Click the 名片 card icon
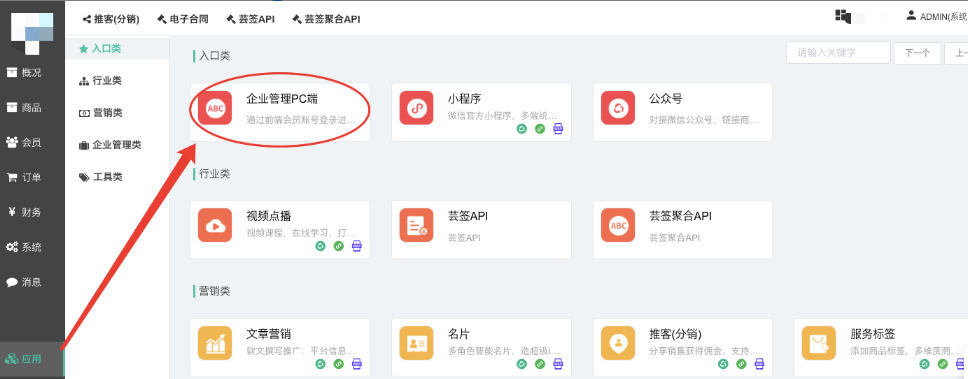This screenshot has width=968, height=379. point(416,343)
